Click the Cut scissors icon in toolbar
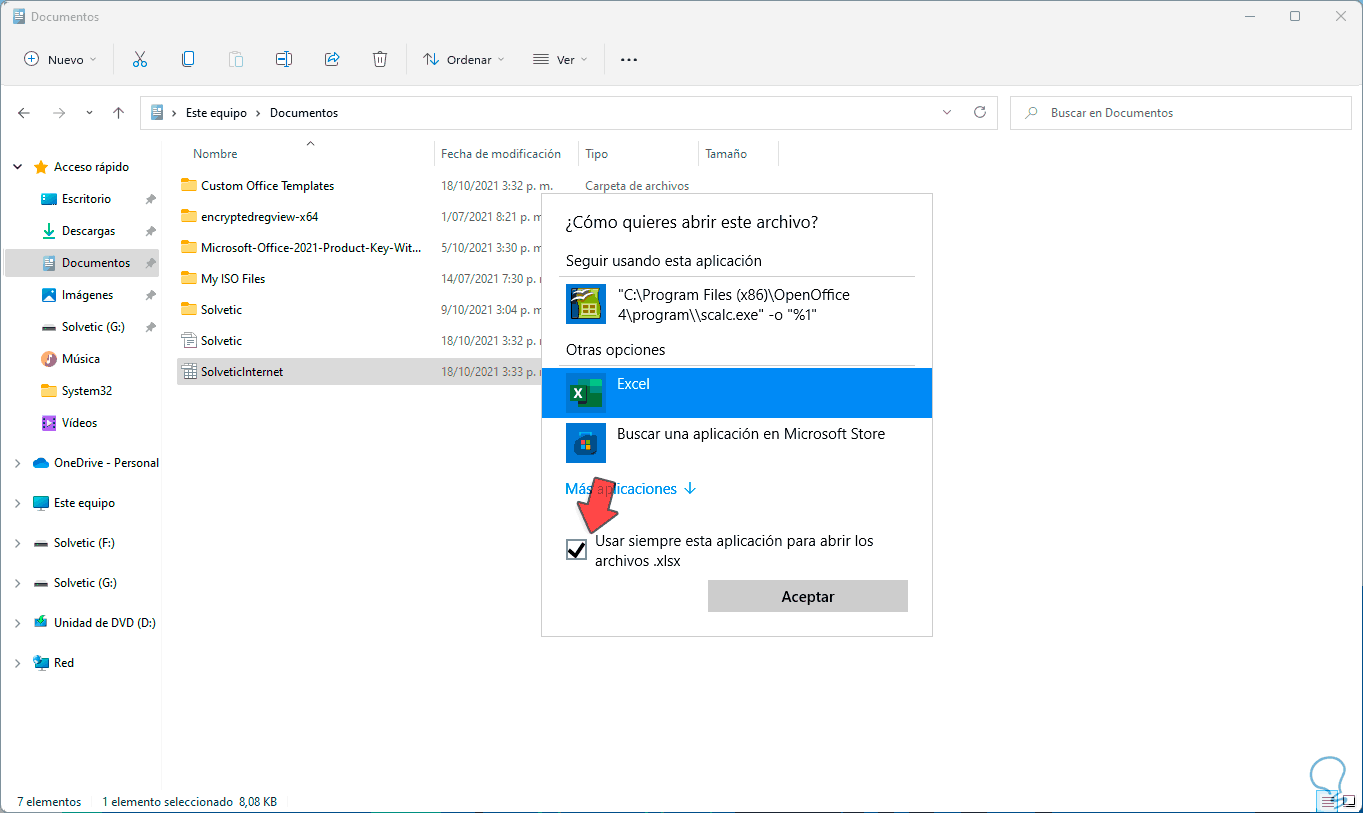 click(140, 60)
